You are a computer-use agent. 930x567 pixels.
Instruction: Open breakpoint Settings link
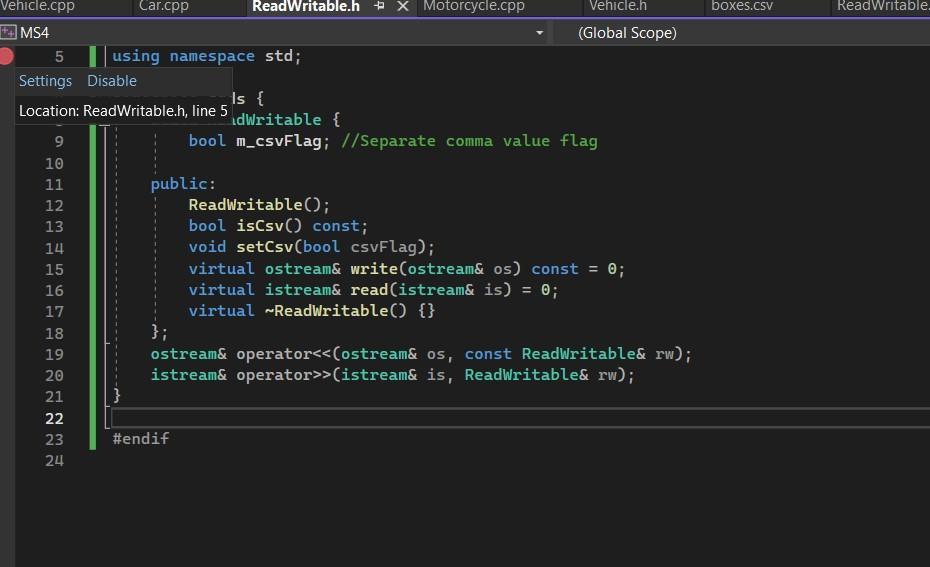(45, 81)
